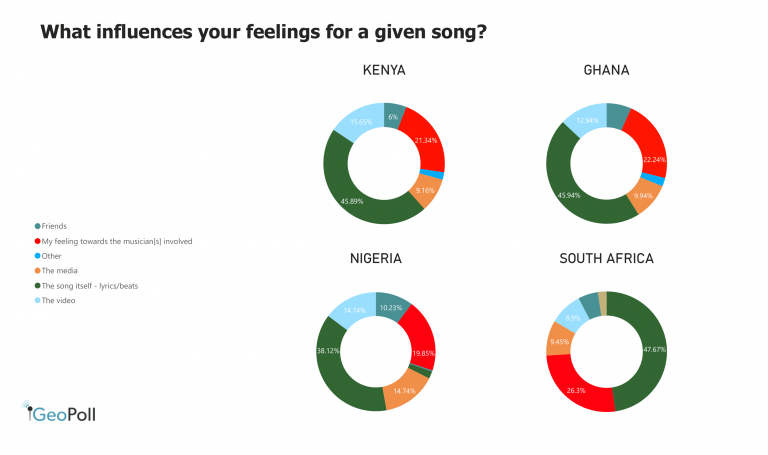This screenshot has height=455, width=768.
Task: Click the GeoPoll logo
Action: 60,414
